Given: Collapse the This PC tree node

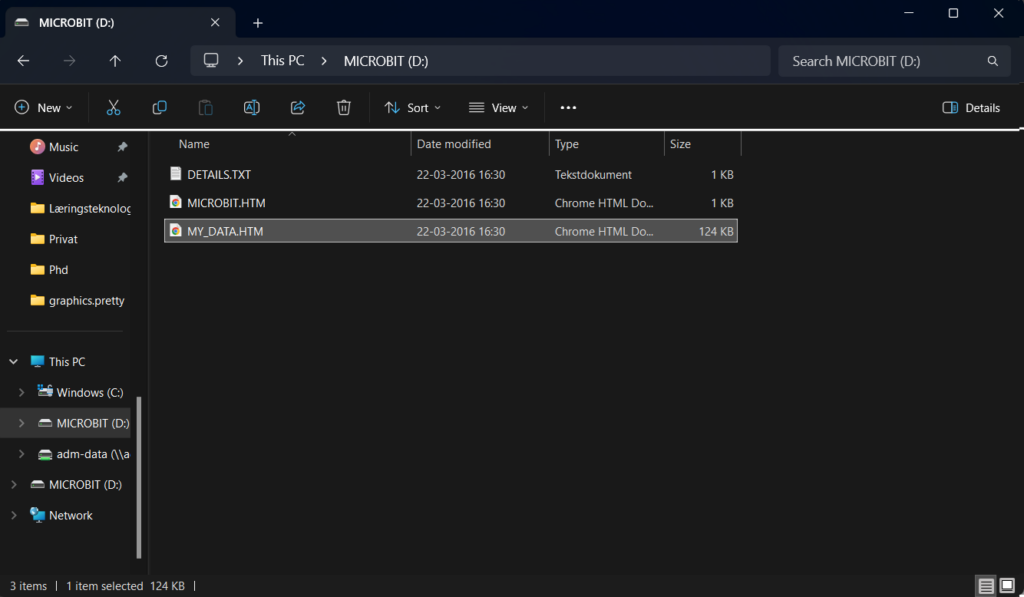Looking at the screenshot, I should coord(13,361).
